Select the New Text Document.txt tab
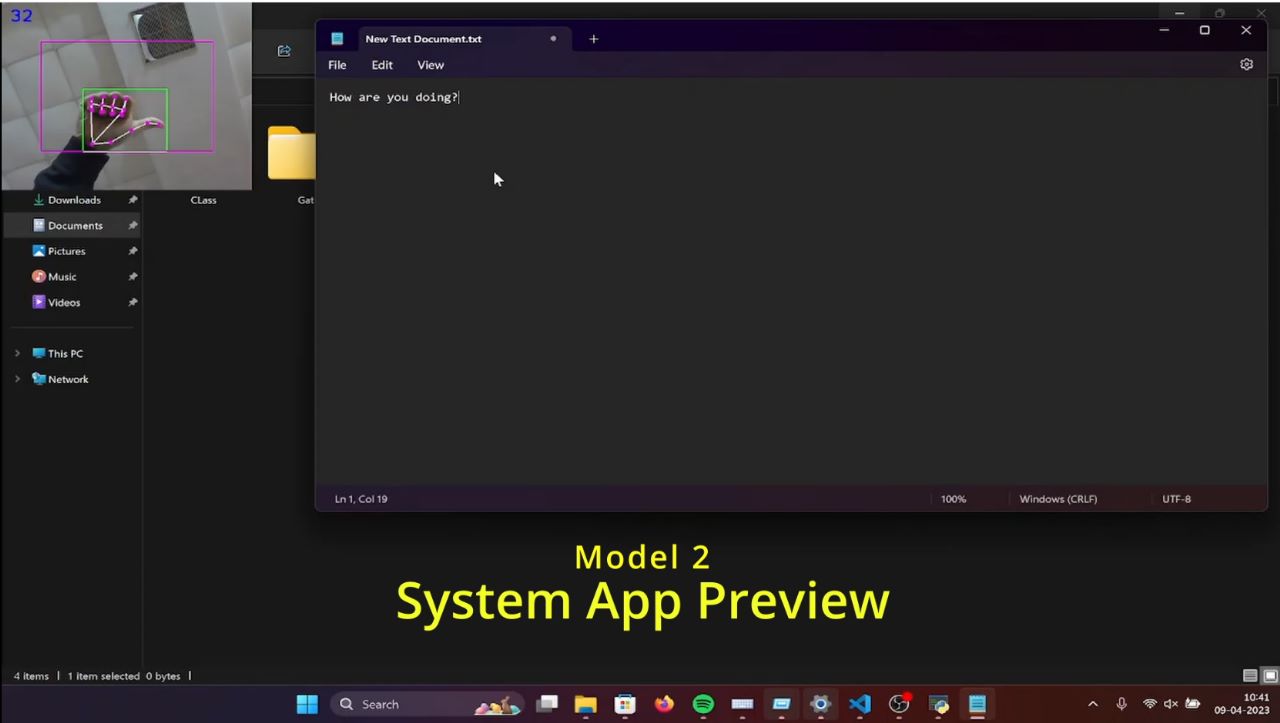 (x=465, y=39)
